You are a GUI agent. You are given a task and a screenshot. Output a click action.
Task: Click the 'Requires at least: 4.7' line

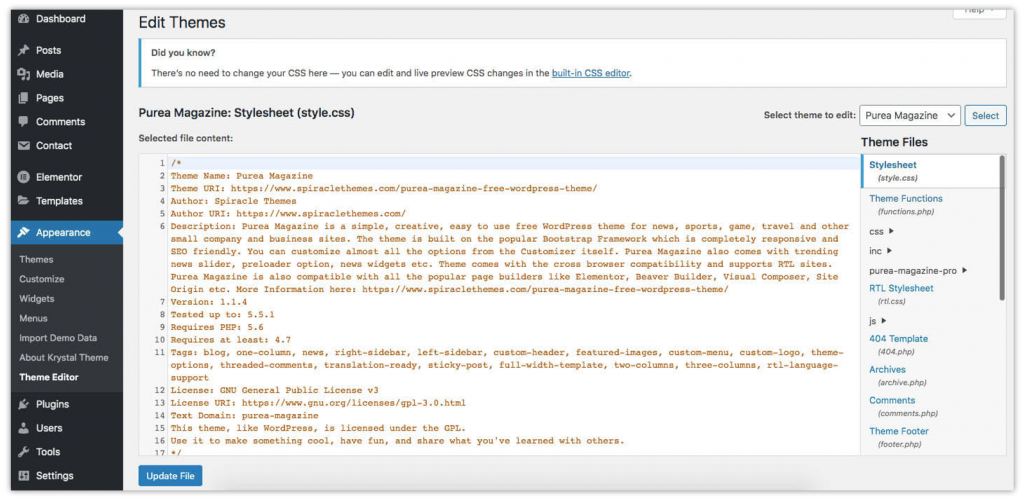(231, 339)
